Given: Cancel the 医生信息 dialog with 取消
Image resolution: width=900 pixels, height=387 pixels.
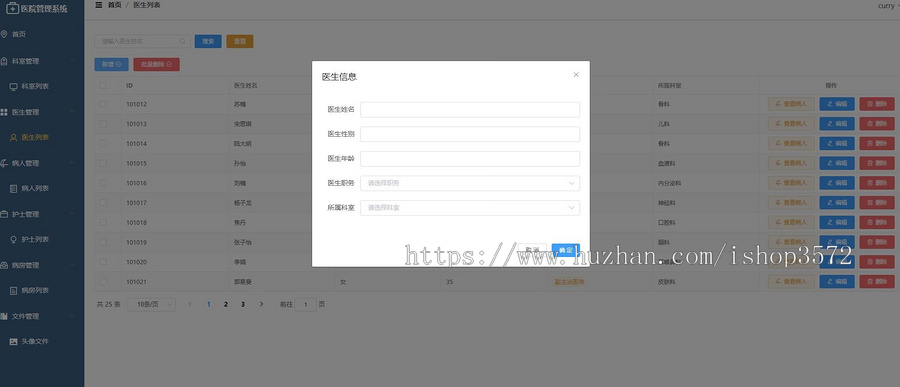Looking at the screenshot, I should [532, 250].
